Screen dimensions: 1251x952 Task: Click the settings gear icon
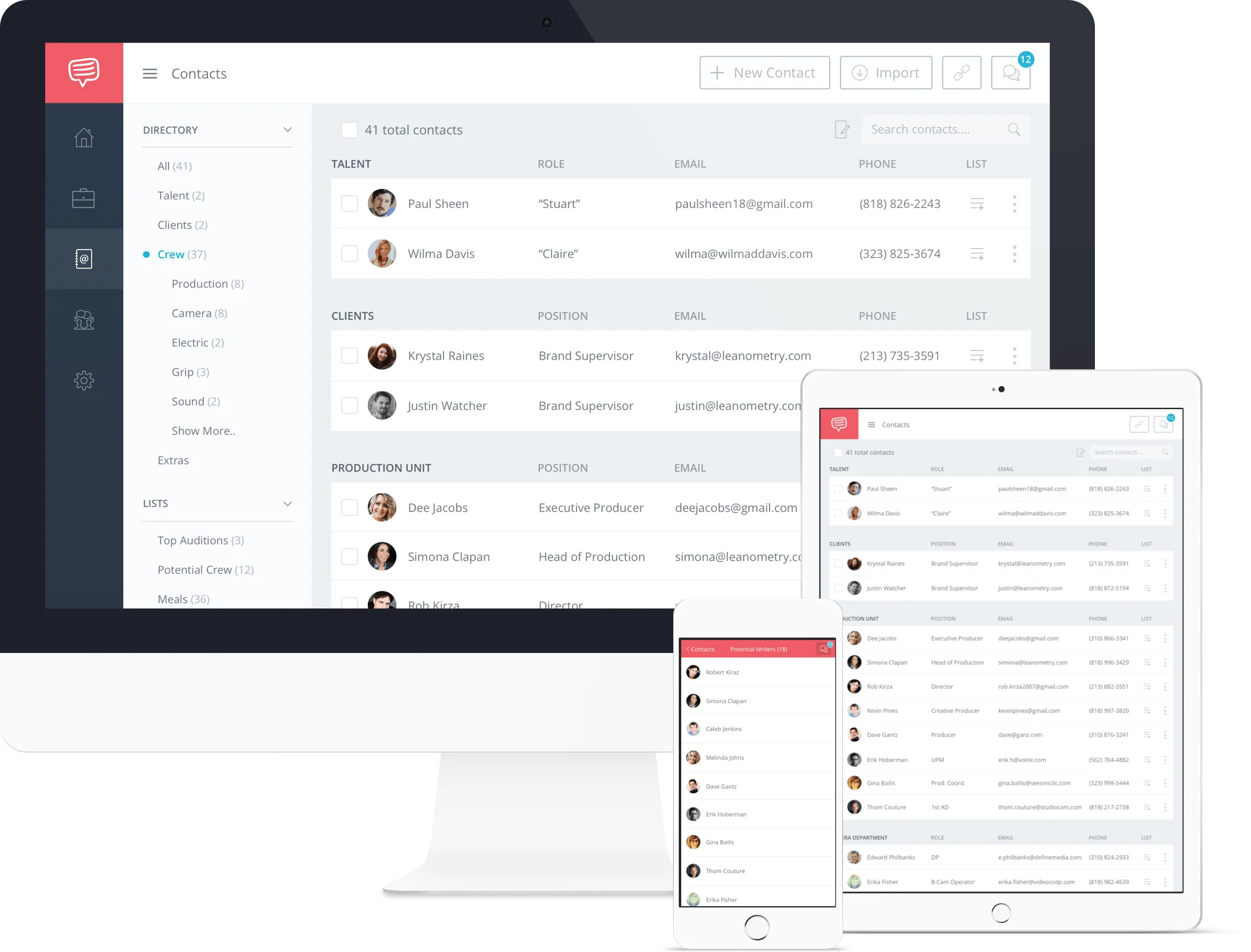click(83, 381)
